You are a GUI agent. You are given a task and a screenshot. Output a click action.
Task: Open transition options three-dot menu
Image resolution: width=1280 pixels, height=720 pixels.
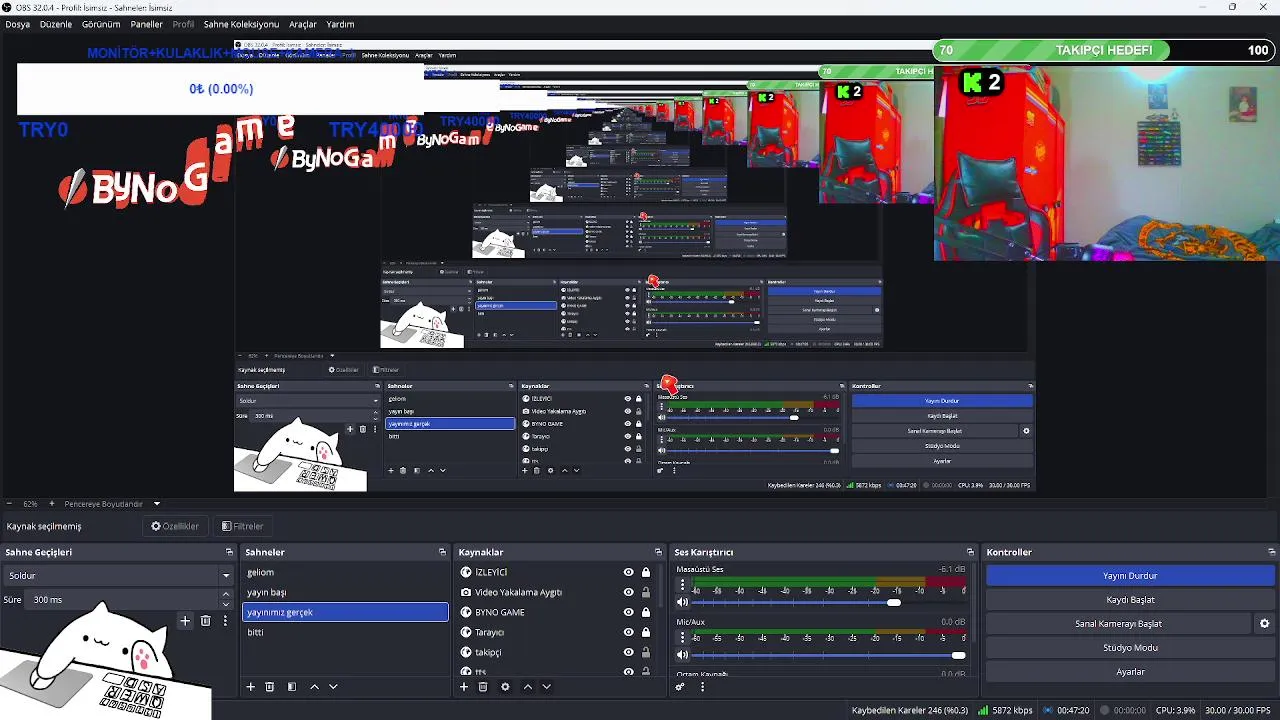[x=225, y=621]
